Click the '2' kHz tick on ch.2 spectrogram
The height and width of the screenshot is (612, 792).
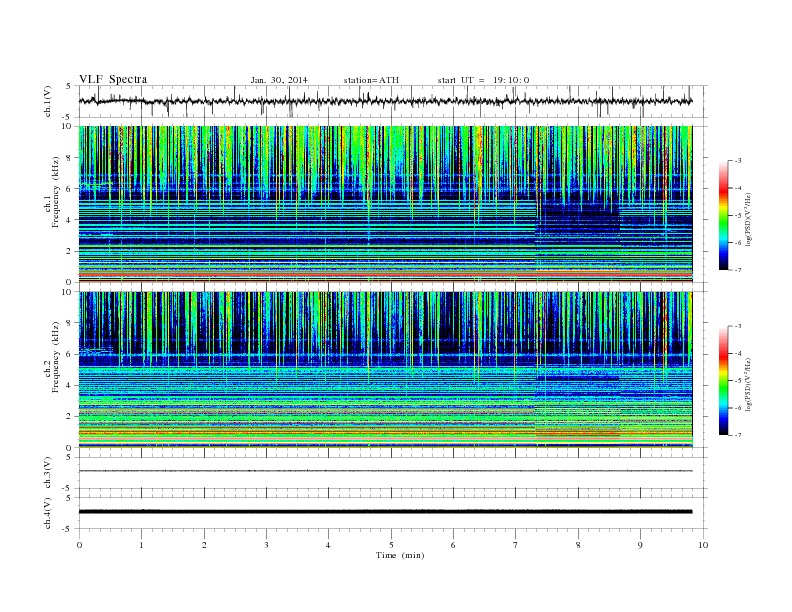pyautogui.click(x=69, y=417)
